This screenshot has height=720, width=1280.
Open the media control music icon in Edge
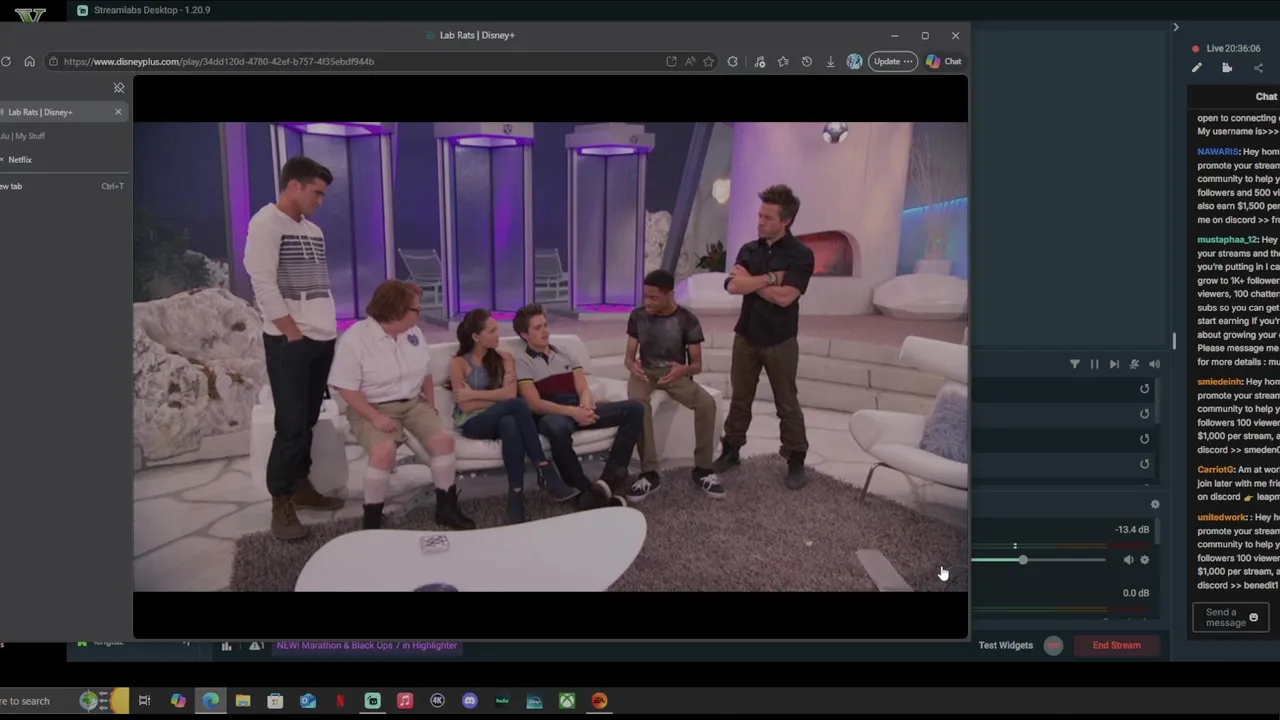[760, 62]
